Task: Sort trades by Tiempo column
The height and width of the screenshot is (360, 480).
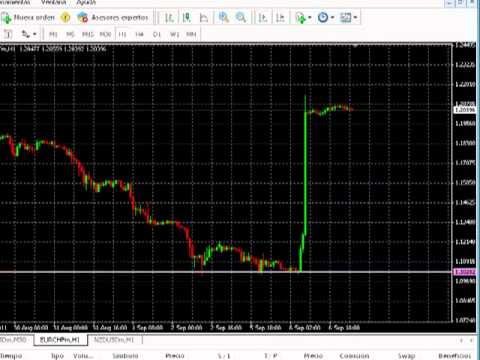Action: point(11,356)
